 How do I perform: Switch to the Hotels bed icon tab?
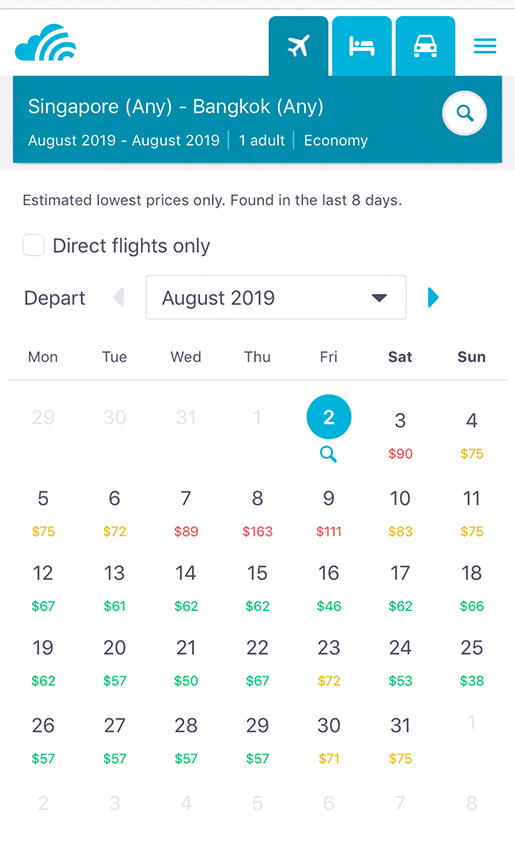362,46
